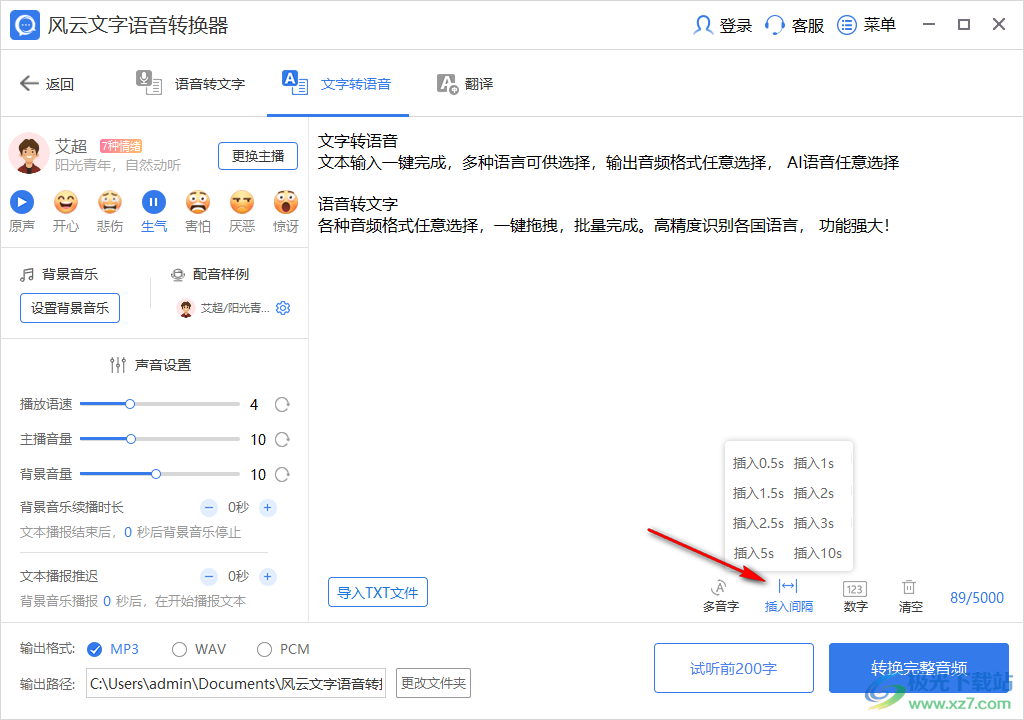The image size is (1024, 720).
Task: Clear text with 清空 trash icon
Action: click(x=909, y=587)
